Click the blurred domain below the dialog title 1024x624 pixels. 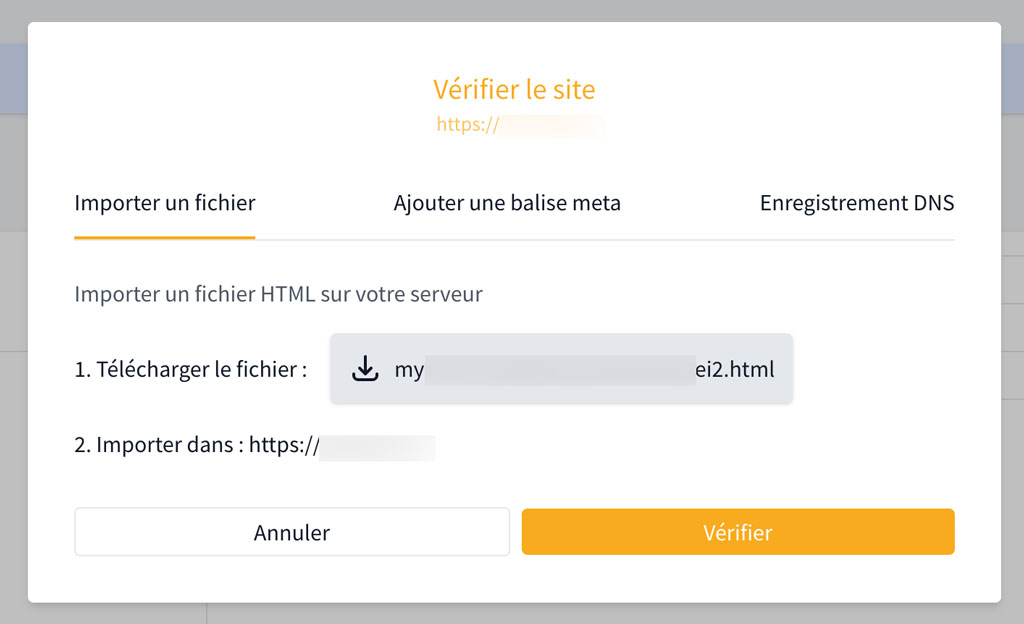click(x=552, y=126)
